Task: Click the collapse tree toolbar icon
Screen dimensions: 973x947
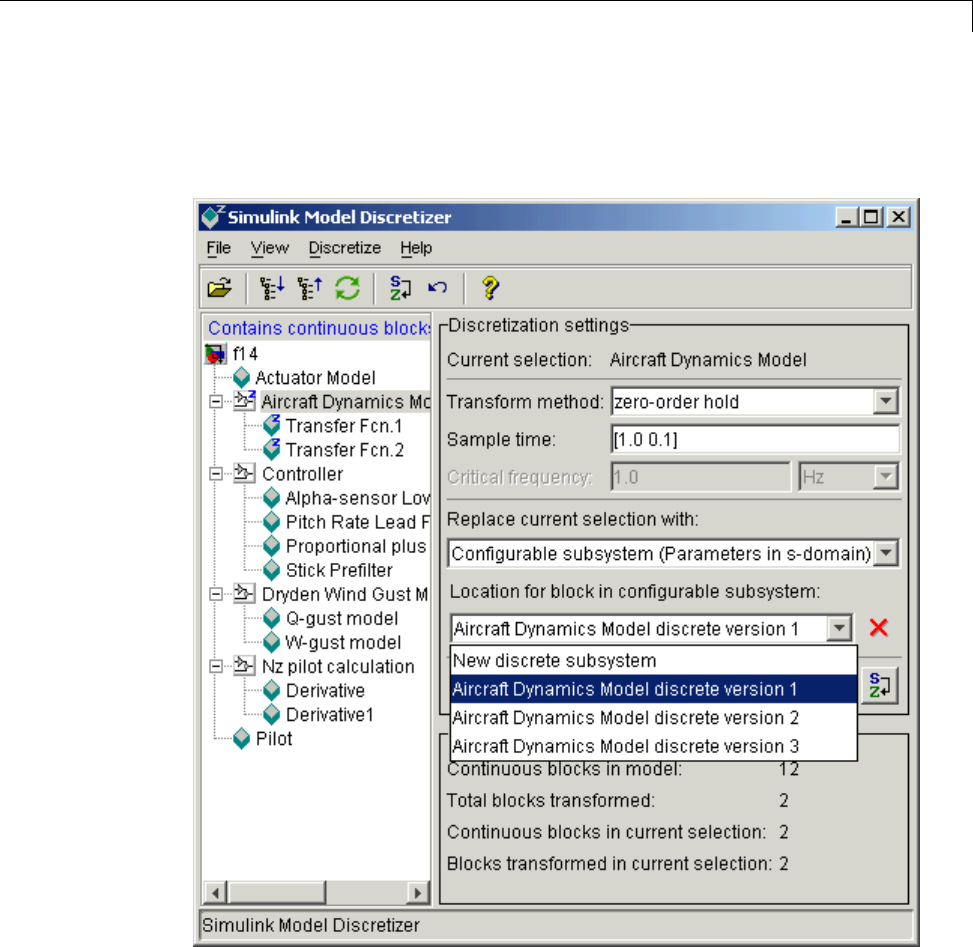Action: [310, 288]
